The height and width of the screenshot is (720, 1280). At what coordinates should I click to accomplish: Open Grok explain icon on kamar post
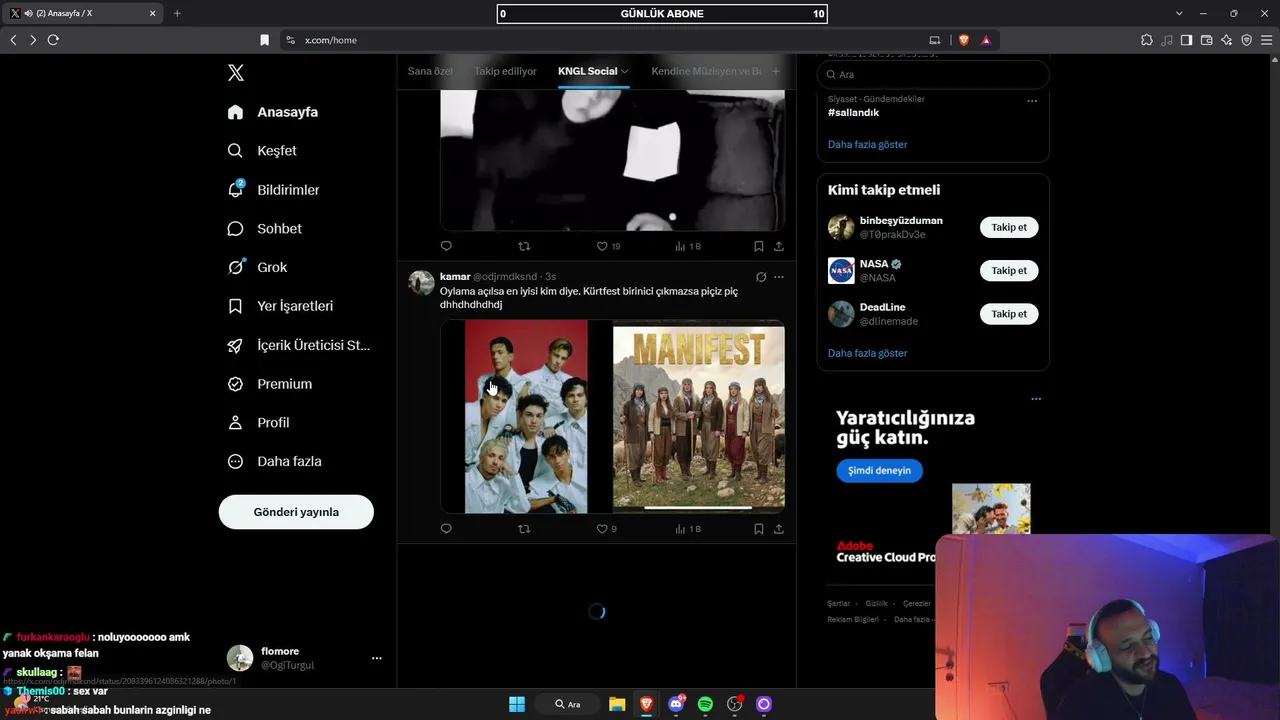[x=761, y=277]
